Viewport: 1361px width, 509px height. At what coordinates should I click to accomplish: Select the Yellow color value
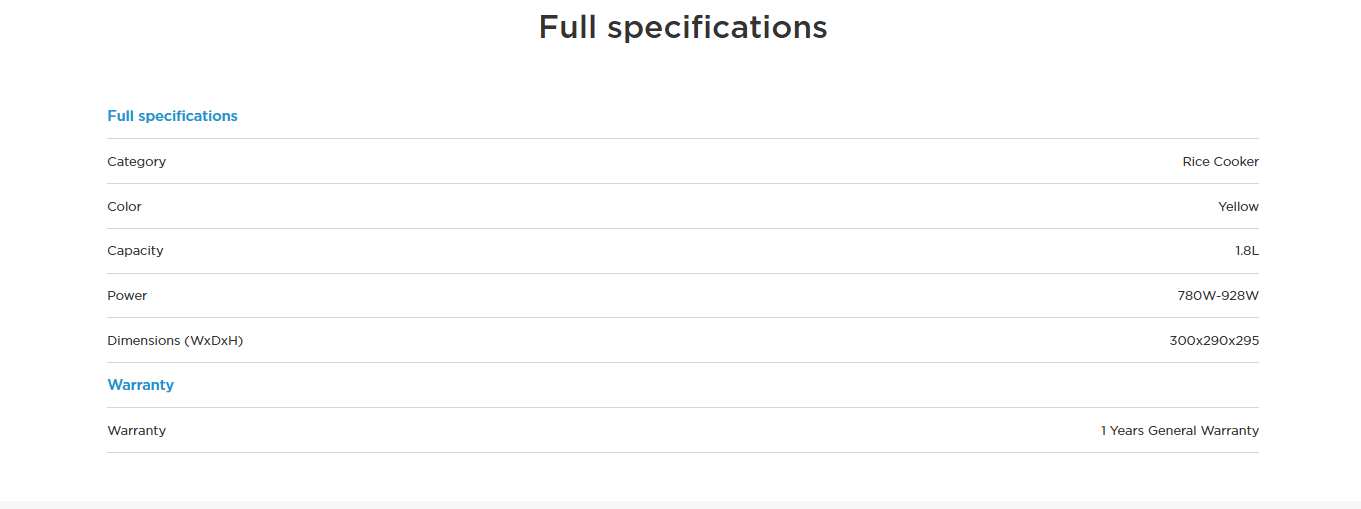(x=1238, y=206)
